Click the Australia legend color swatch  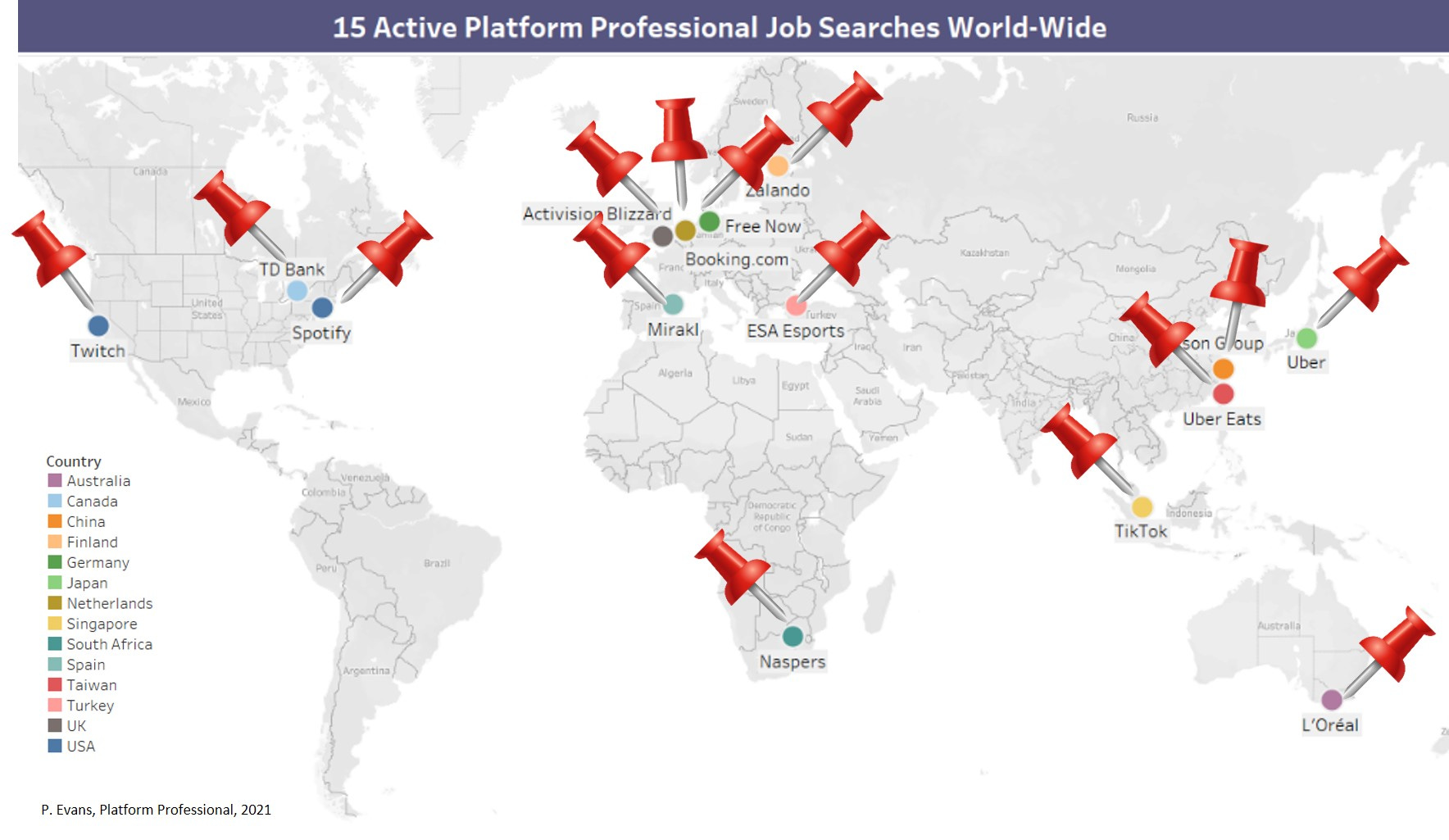55,480
